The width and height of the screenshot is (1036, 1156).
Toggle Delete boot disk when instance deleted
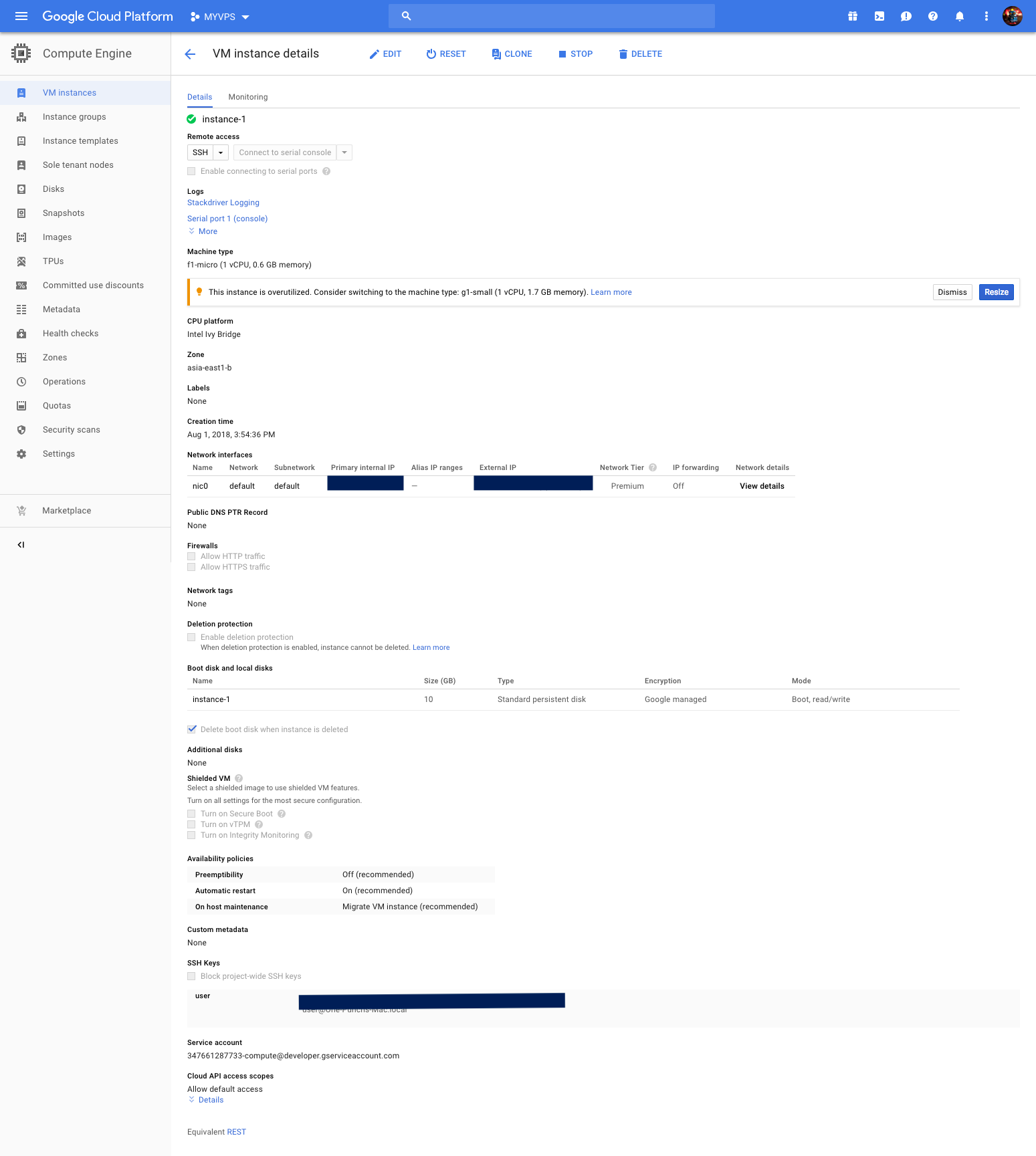click(192, 729)
